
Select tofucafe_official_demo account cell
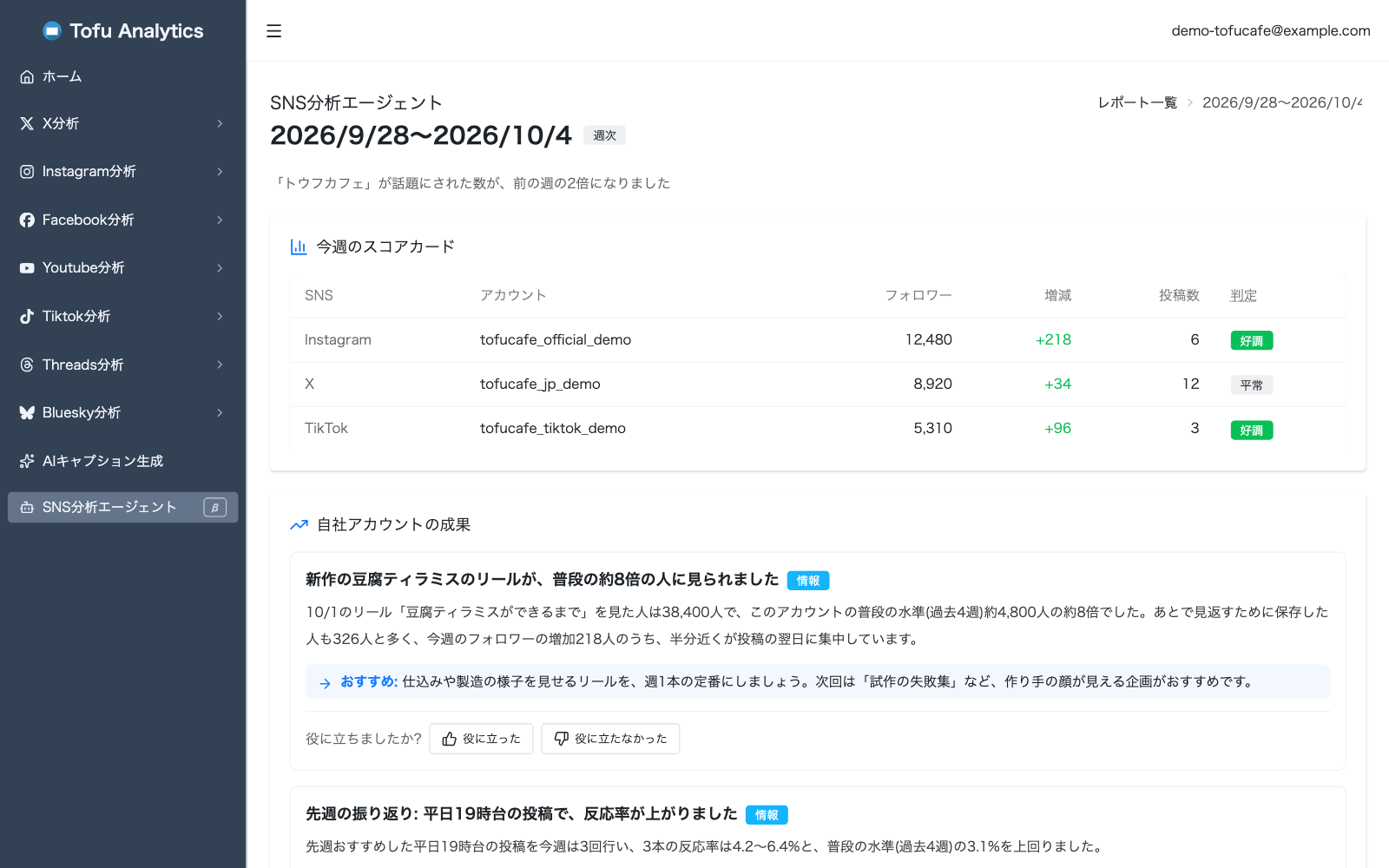(556, 339)
